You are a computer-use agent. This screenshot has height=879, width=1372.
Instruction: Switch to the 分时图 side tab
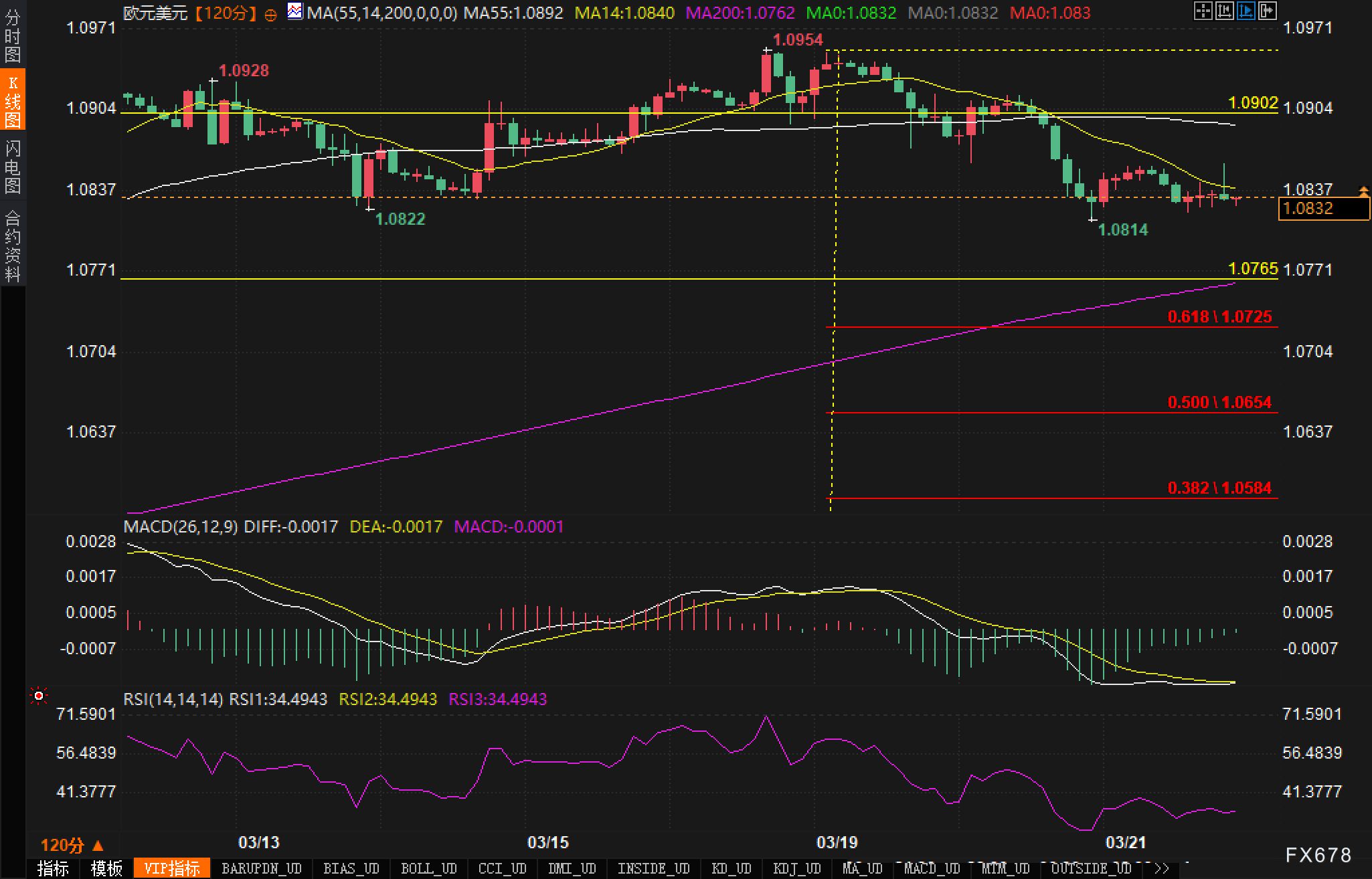click(13, 36)
